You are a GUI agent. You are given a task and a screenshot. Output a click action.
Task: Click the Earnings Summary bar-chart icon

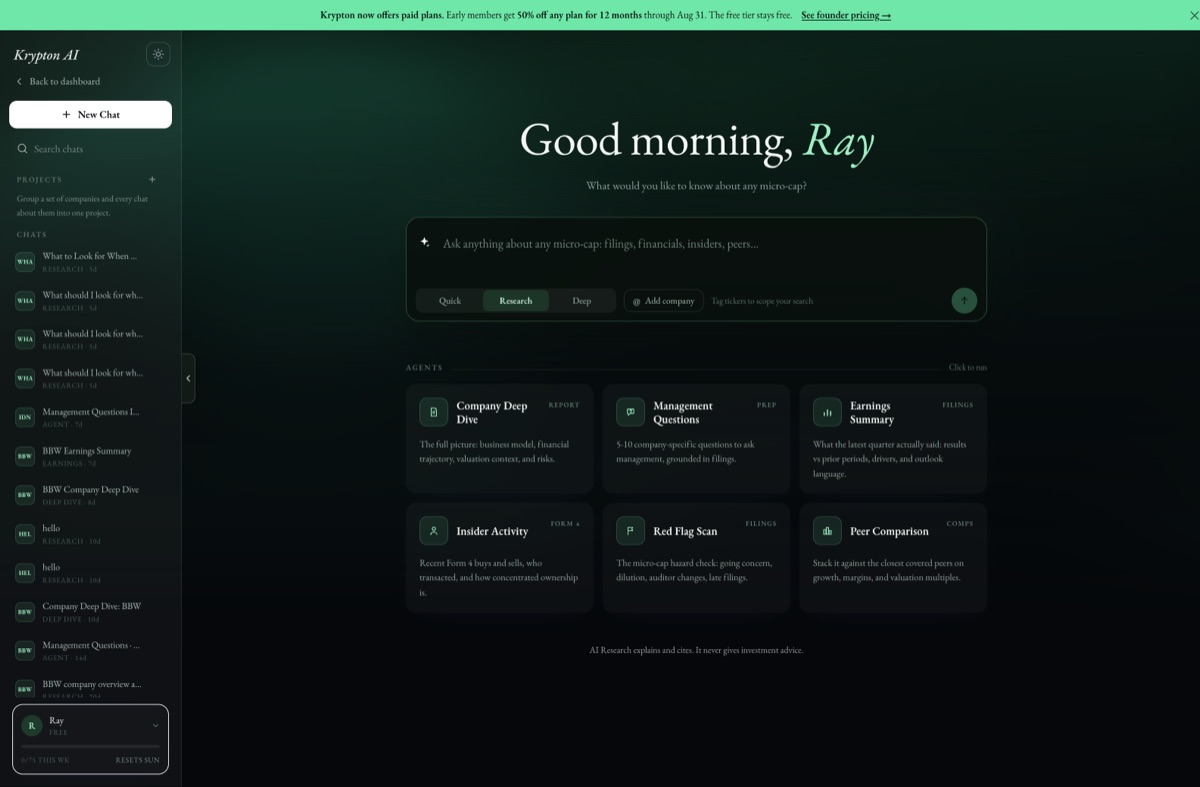pyautogui.click(x=827, y=412)
